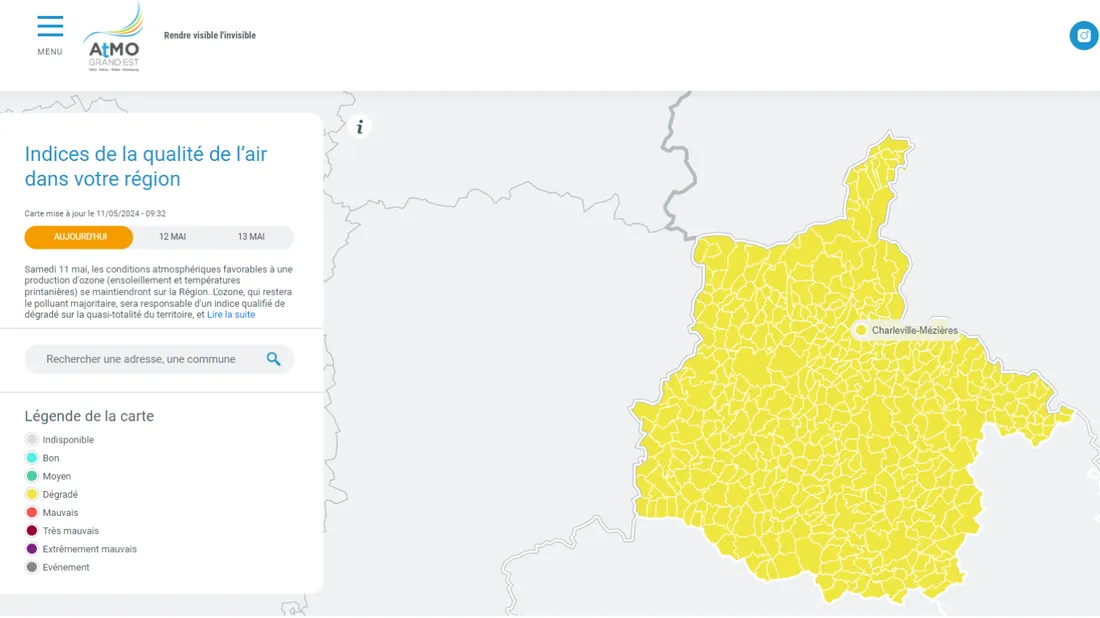The width and height of the screenshot is (1100, 618).
Task: Click the Atmo Grand Est logo
Action: point(113,40)
